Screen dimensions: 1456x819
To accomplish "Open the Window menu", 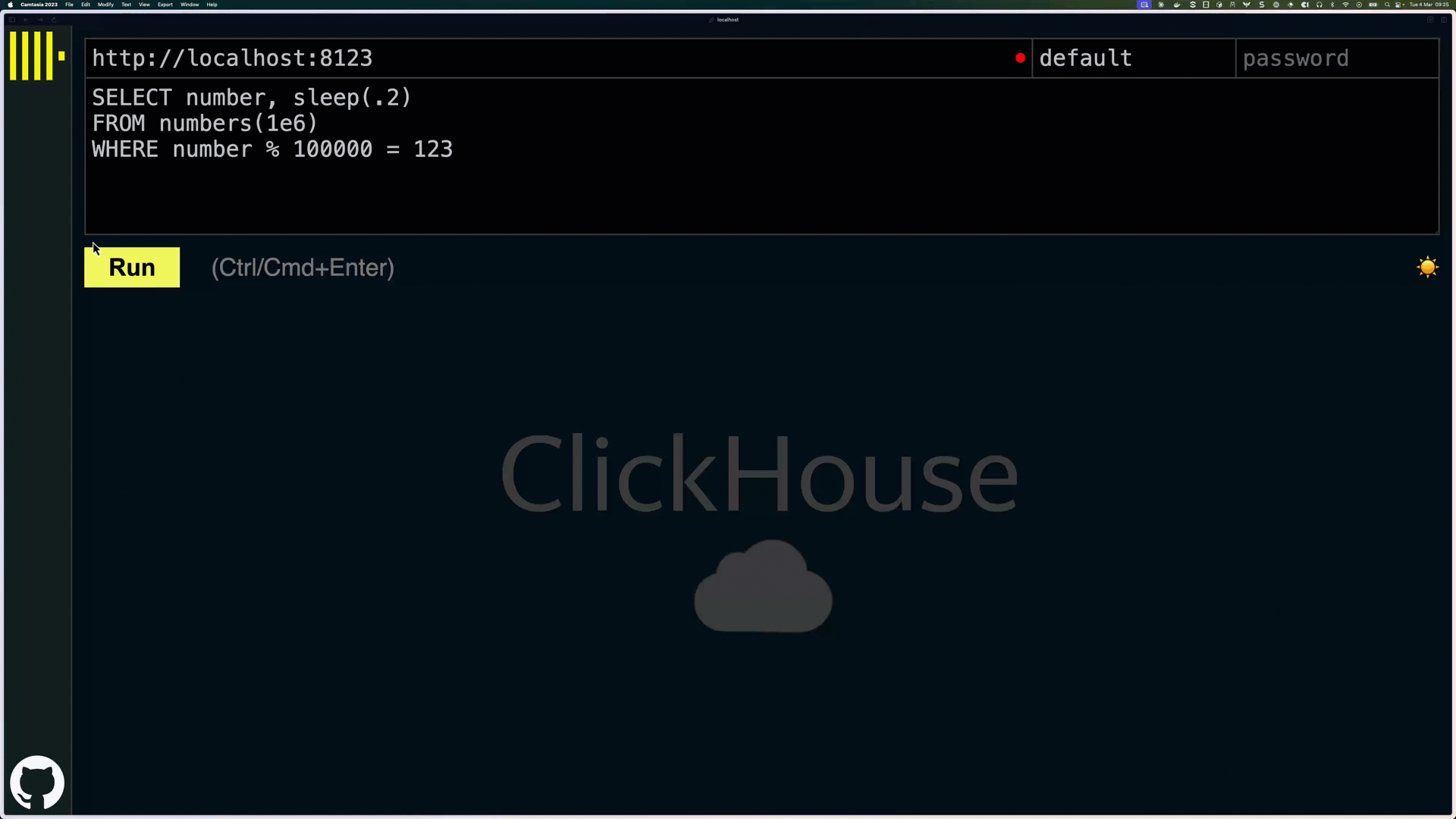I will [x=190, y=5].
